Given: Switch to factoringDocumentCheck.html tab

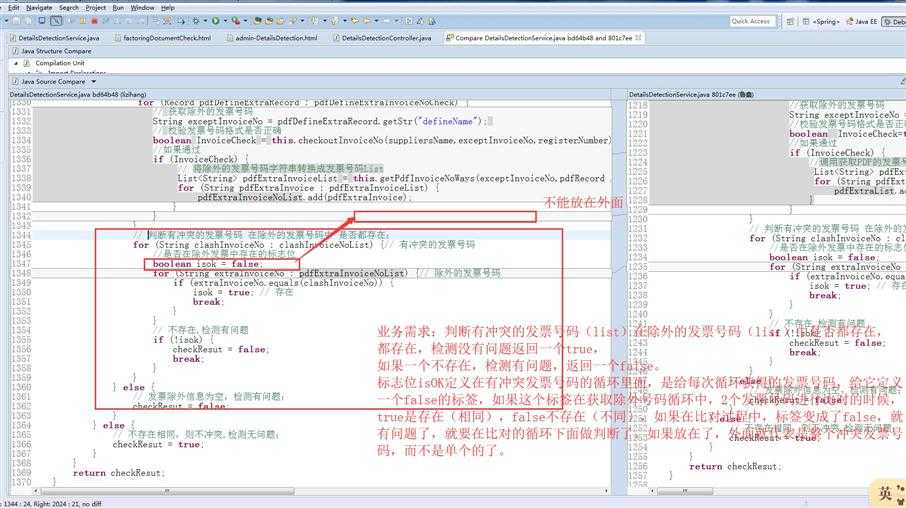Looking at the screenshot, I should pos(162,38).
